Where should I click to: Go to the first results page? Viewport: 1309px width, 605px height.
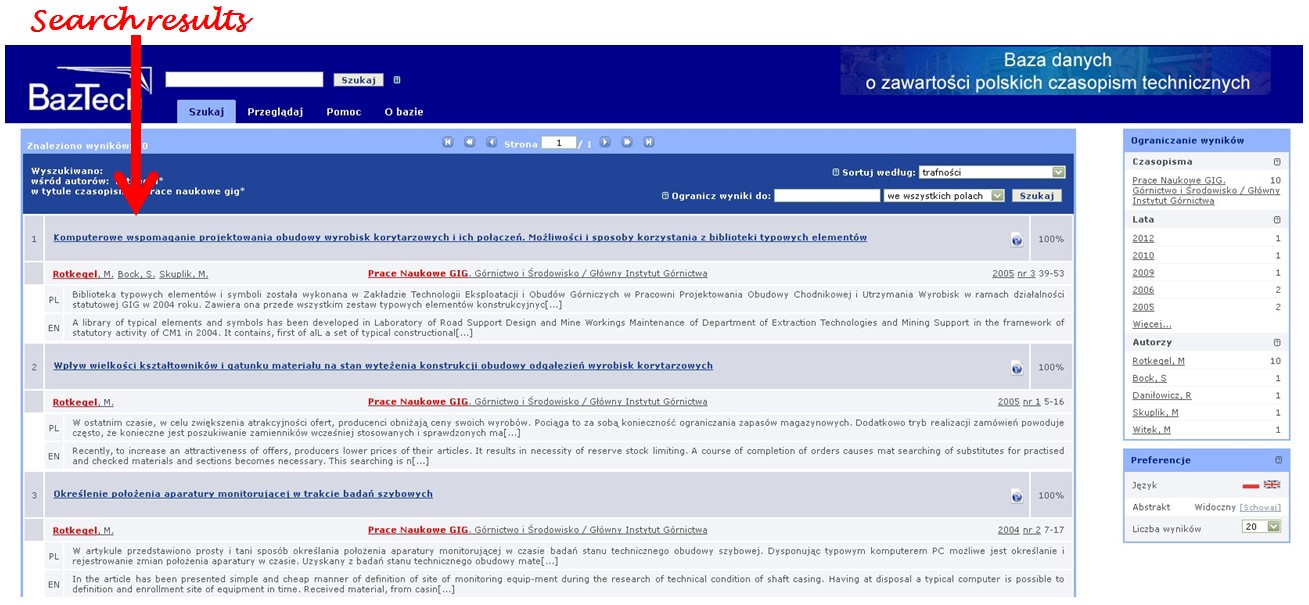click(x=447, y=143)
